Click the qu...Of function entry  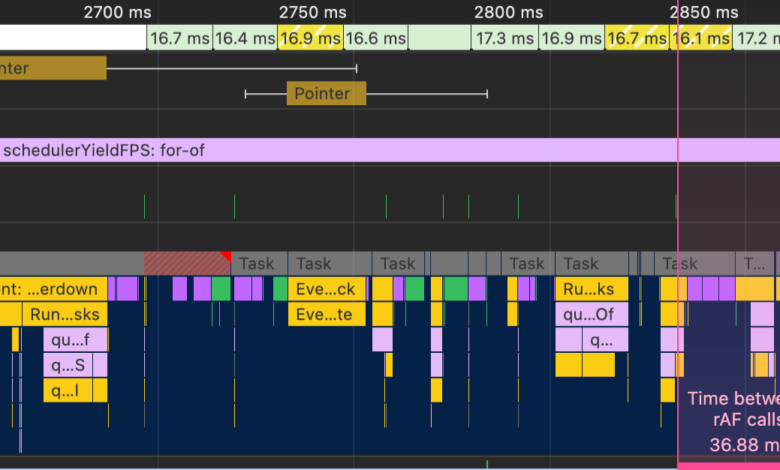(591, 315)
